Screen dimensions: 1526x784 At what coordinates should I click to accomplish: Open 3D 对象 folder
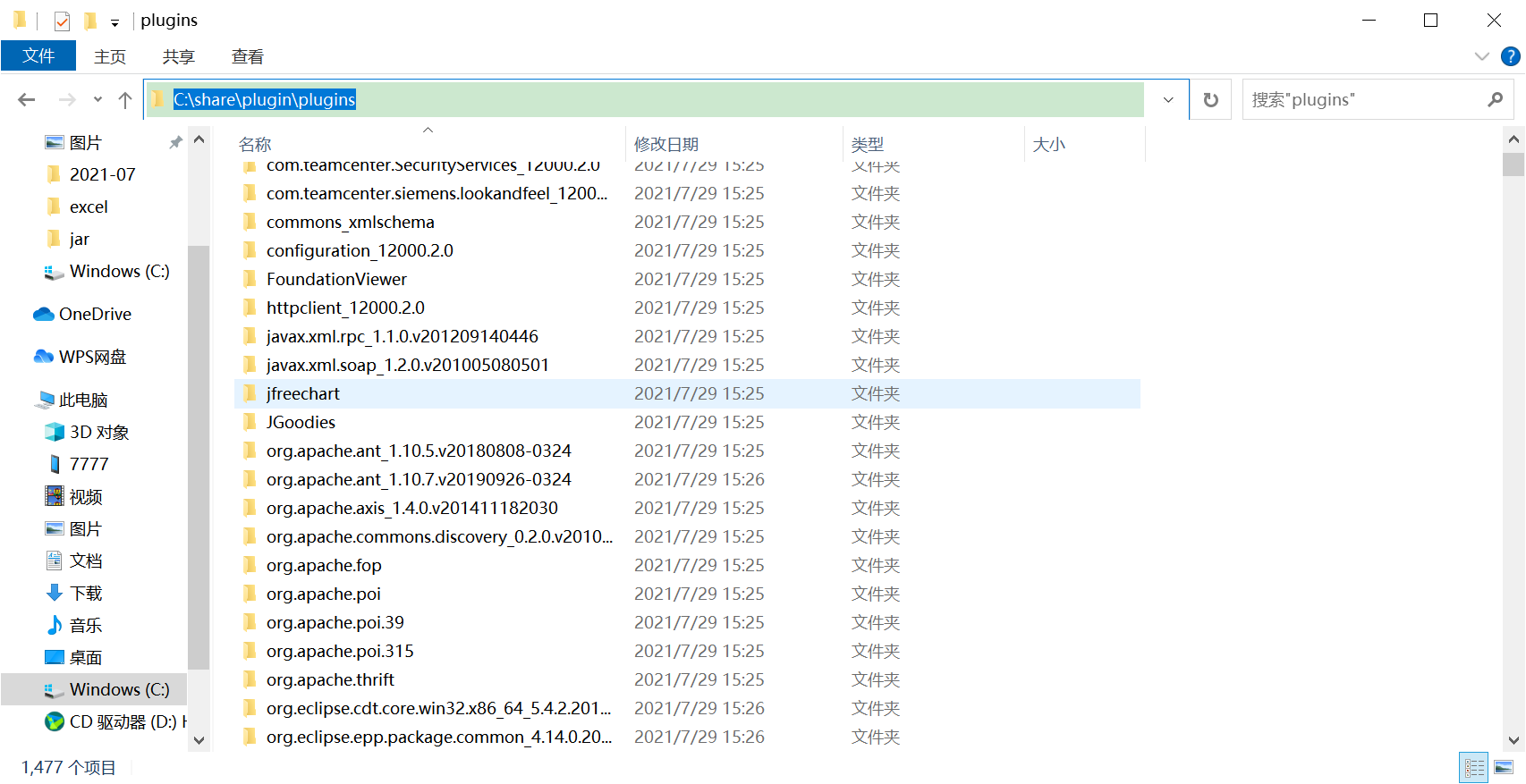point(99,432)
